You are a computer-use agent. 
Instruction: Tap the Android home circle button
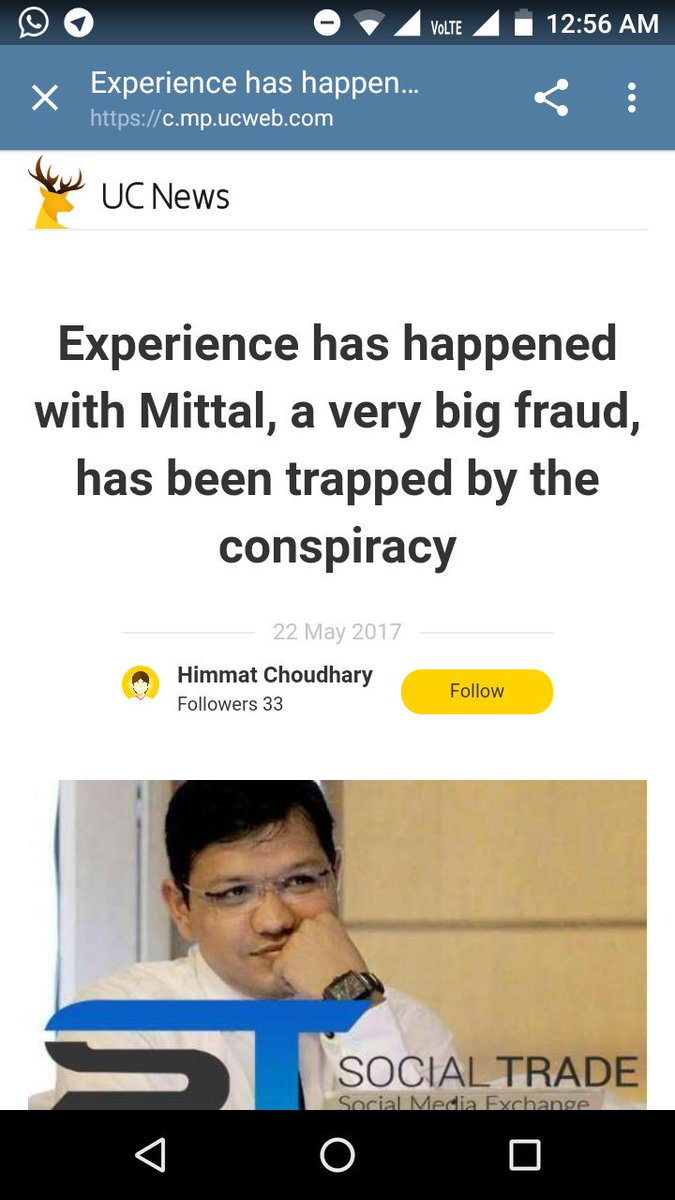pyautogui.click(x=337, y=1155)
